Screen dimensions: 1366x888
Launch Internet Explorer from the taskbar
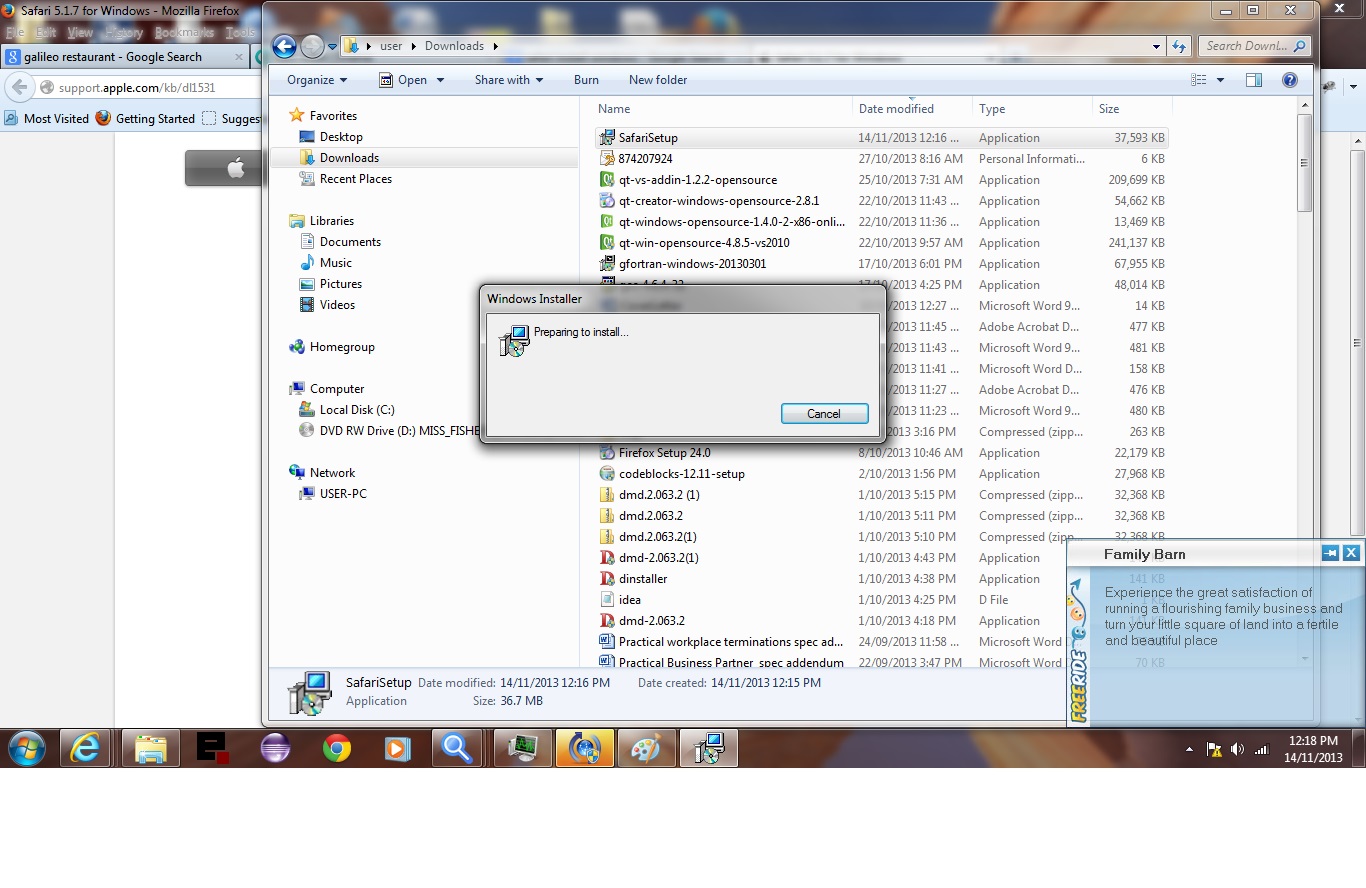coord(85,748)
